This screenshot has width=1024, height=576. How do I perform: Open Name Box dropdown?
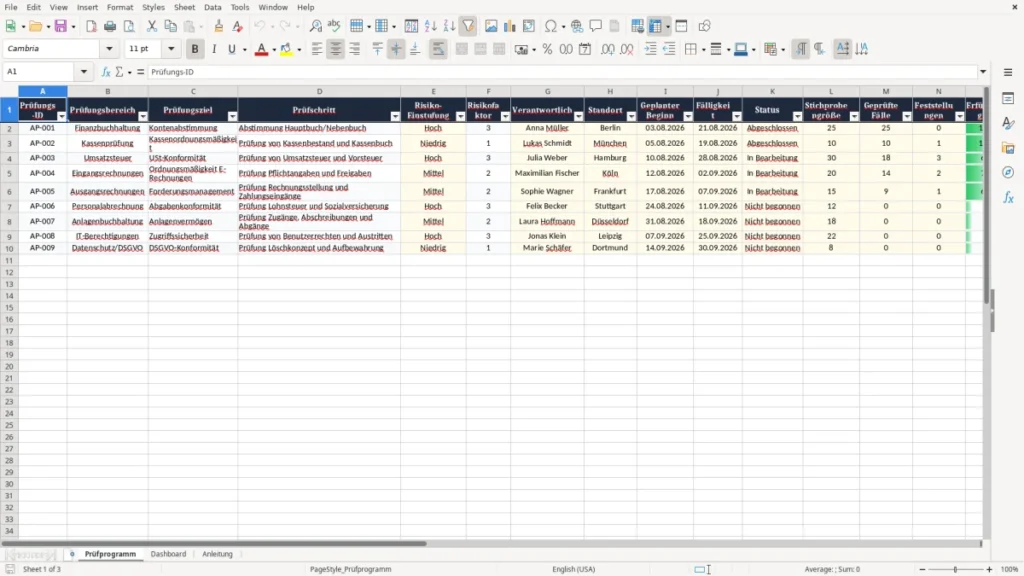coord(84,72)
